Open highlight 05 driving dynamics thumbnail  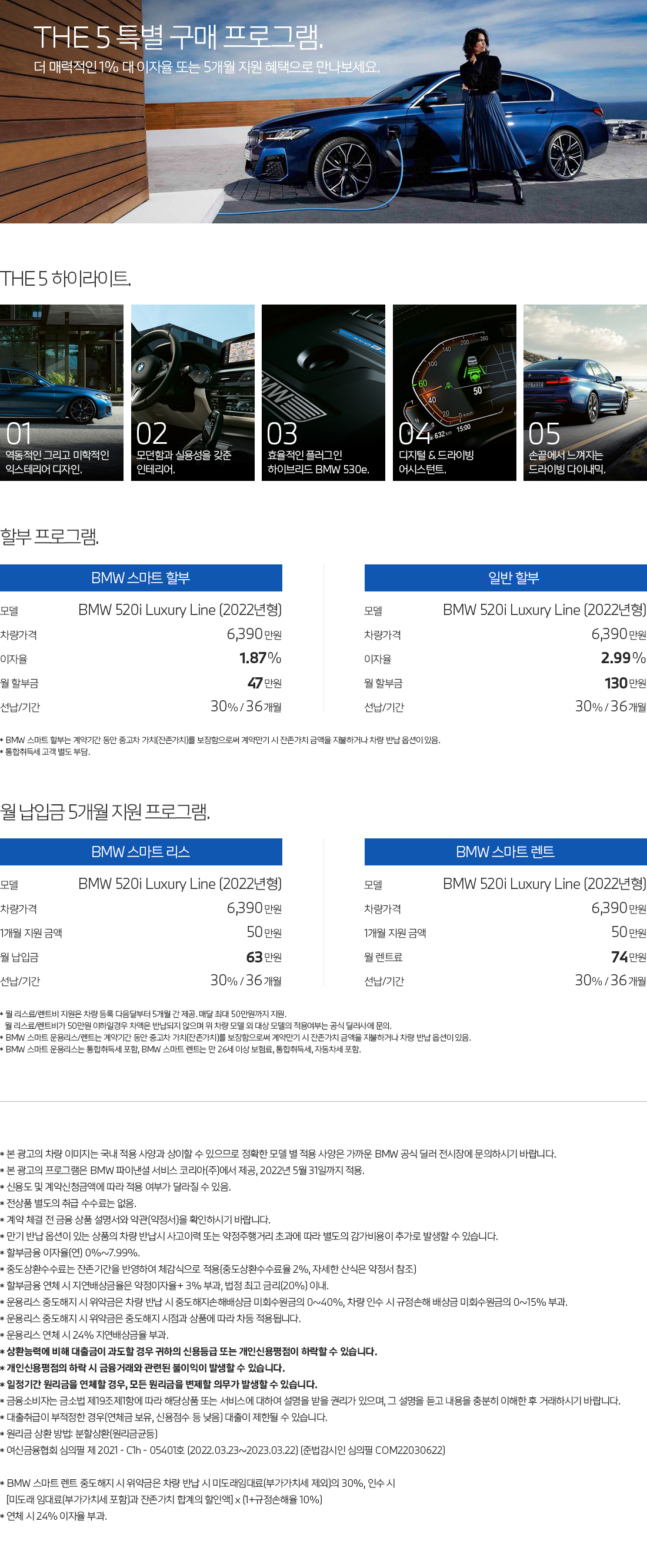click(585, 393)
